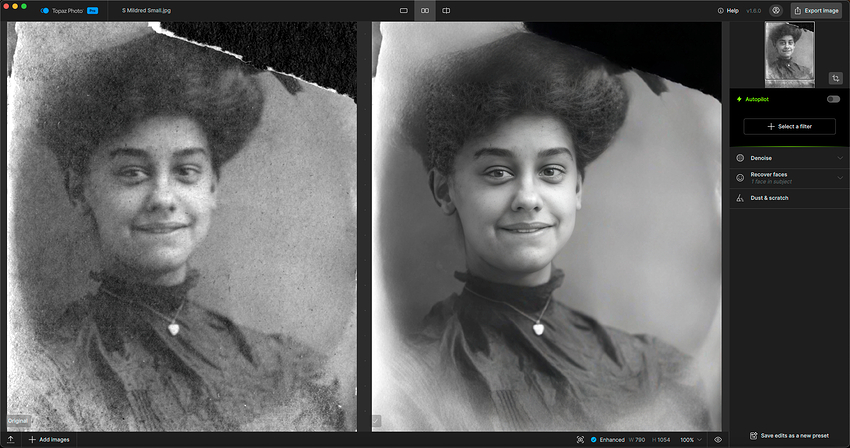Click the original image preview pane
Viewport: 850px width, 448px height.
pyautogui.click(x=182, y=227)
